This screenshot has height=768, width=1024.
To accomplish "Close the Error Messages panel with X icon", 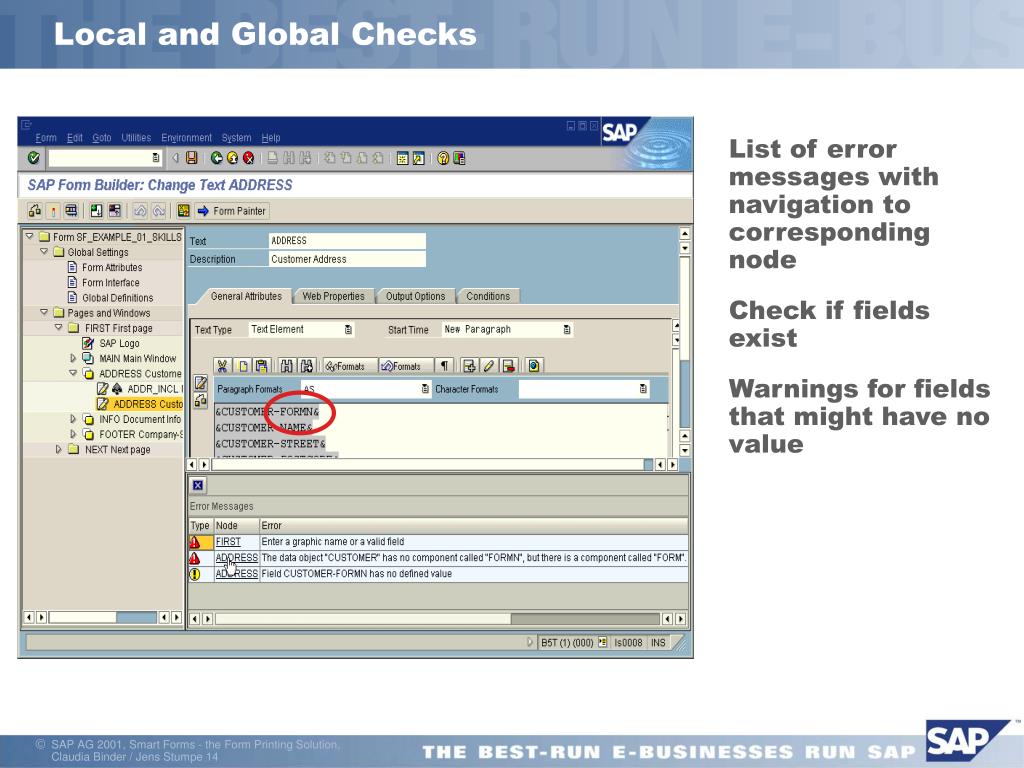I will pos(198,485).
